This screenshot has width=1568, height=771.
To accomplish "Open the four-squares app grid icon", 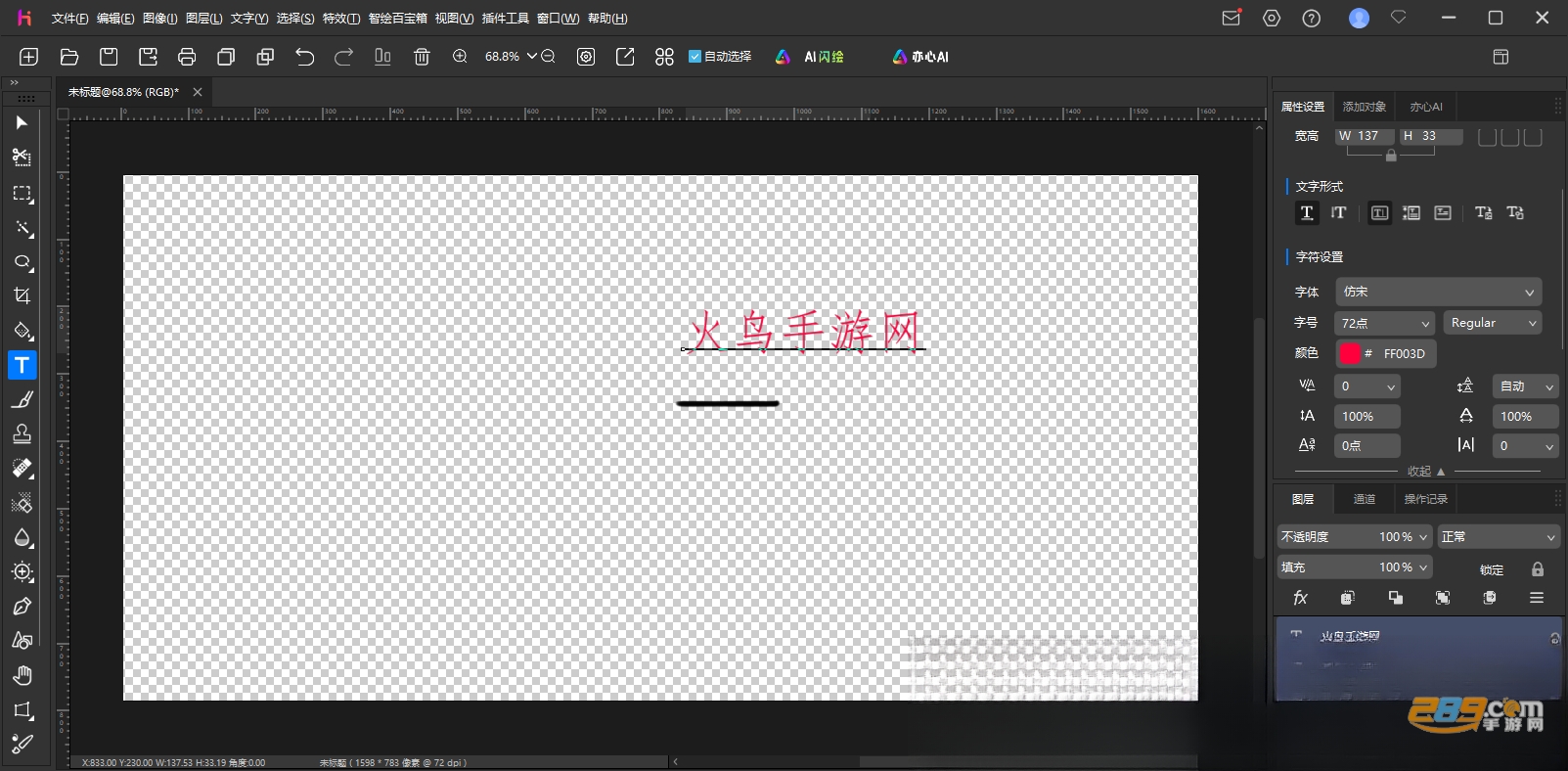I will pos(664,57).
